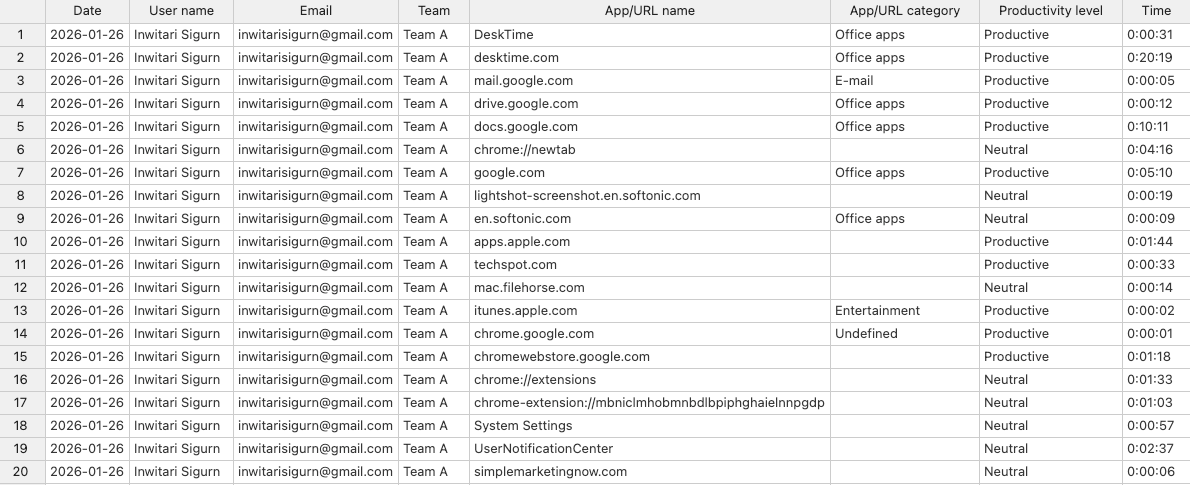Click the drive.google.com cell

pyautogui.click(x=650, y=104)
